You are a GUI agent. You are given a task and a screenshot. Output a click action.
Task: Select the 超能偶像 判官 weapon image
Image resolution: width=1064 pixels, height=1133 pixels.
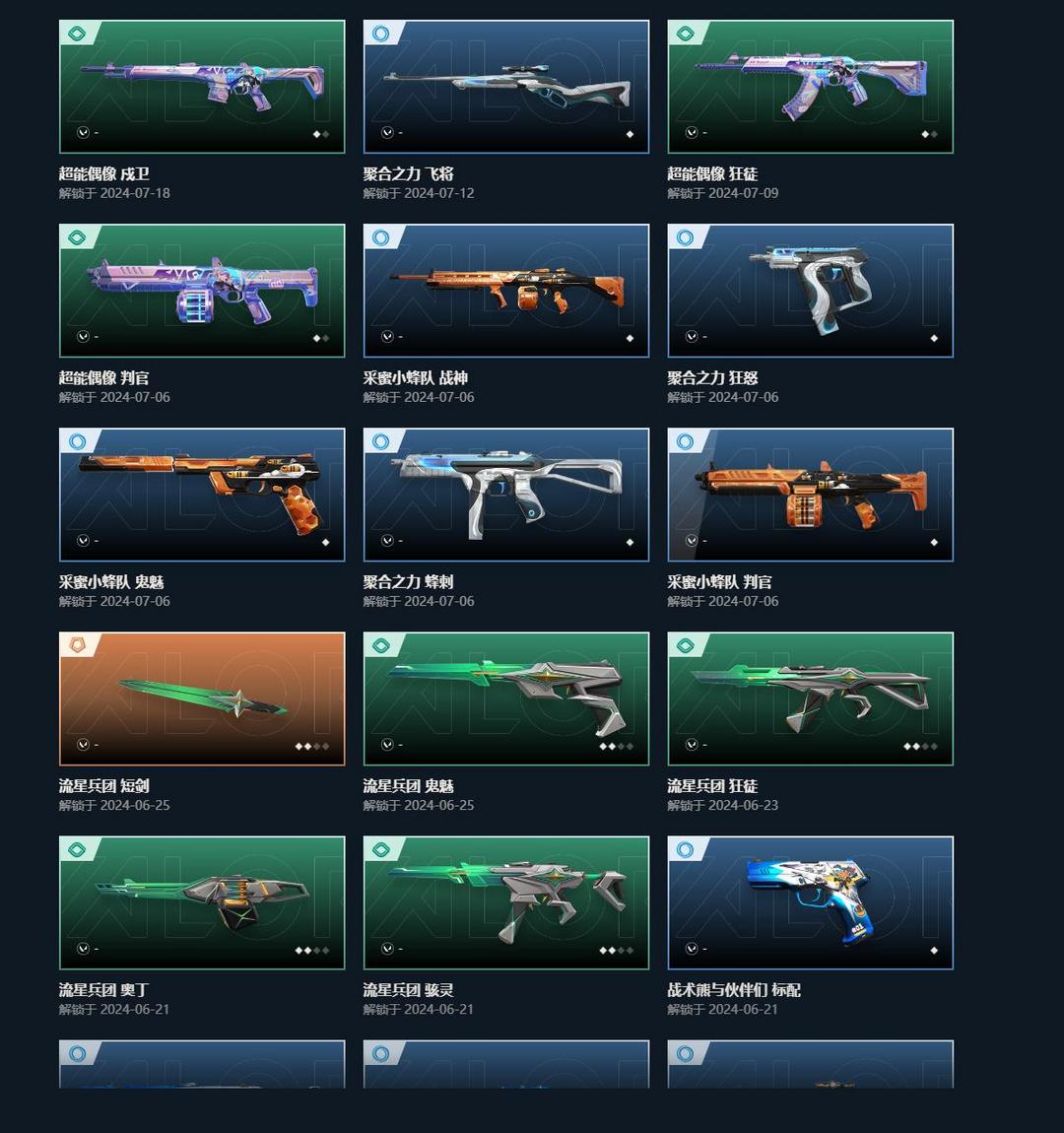[x=202, y=291]
